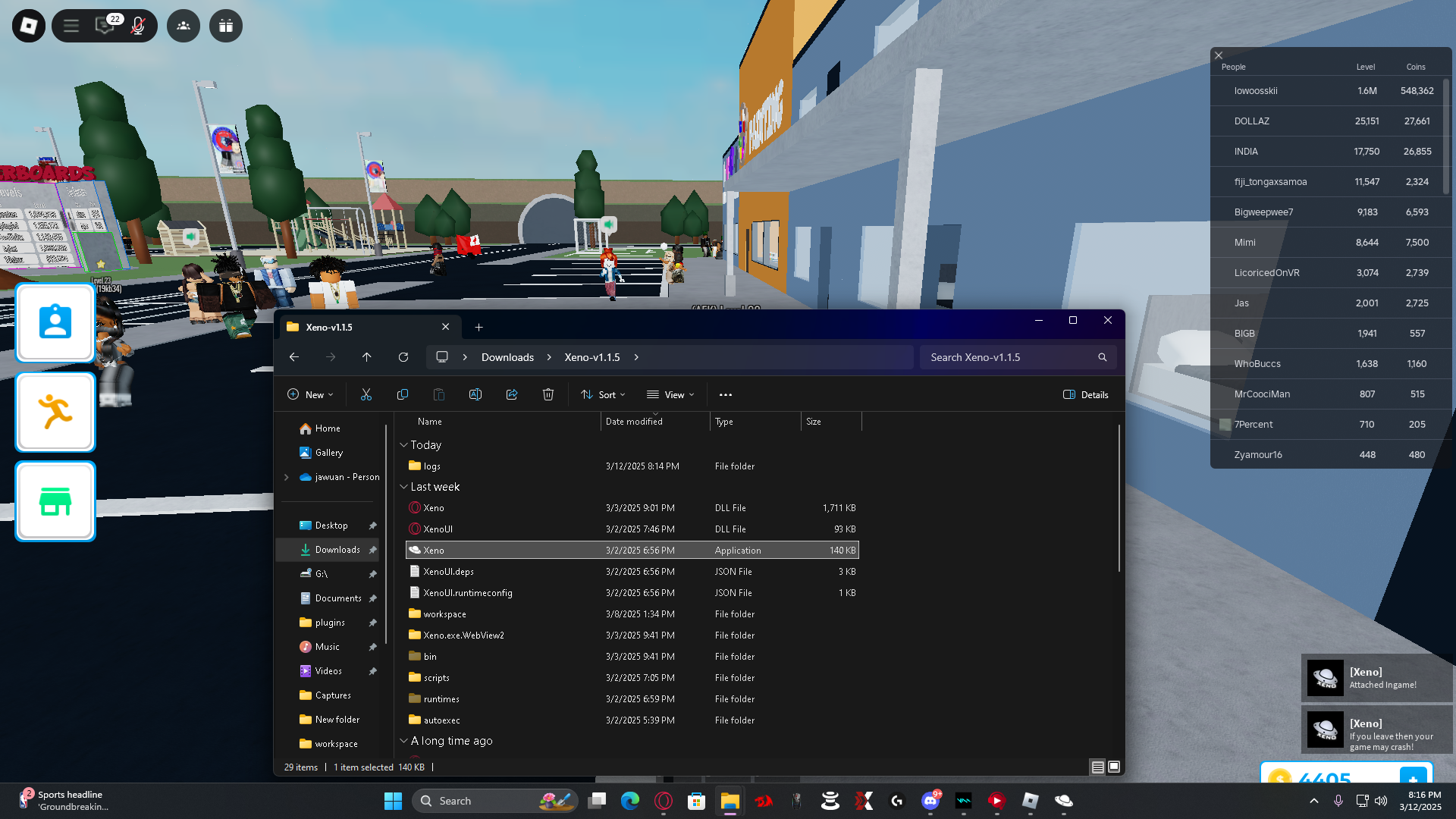Open the Roblox main menu logo button
Viewport: 1456px width, 819px height.
point(29,26)
